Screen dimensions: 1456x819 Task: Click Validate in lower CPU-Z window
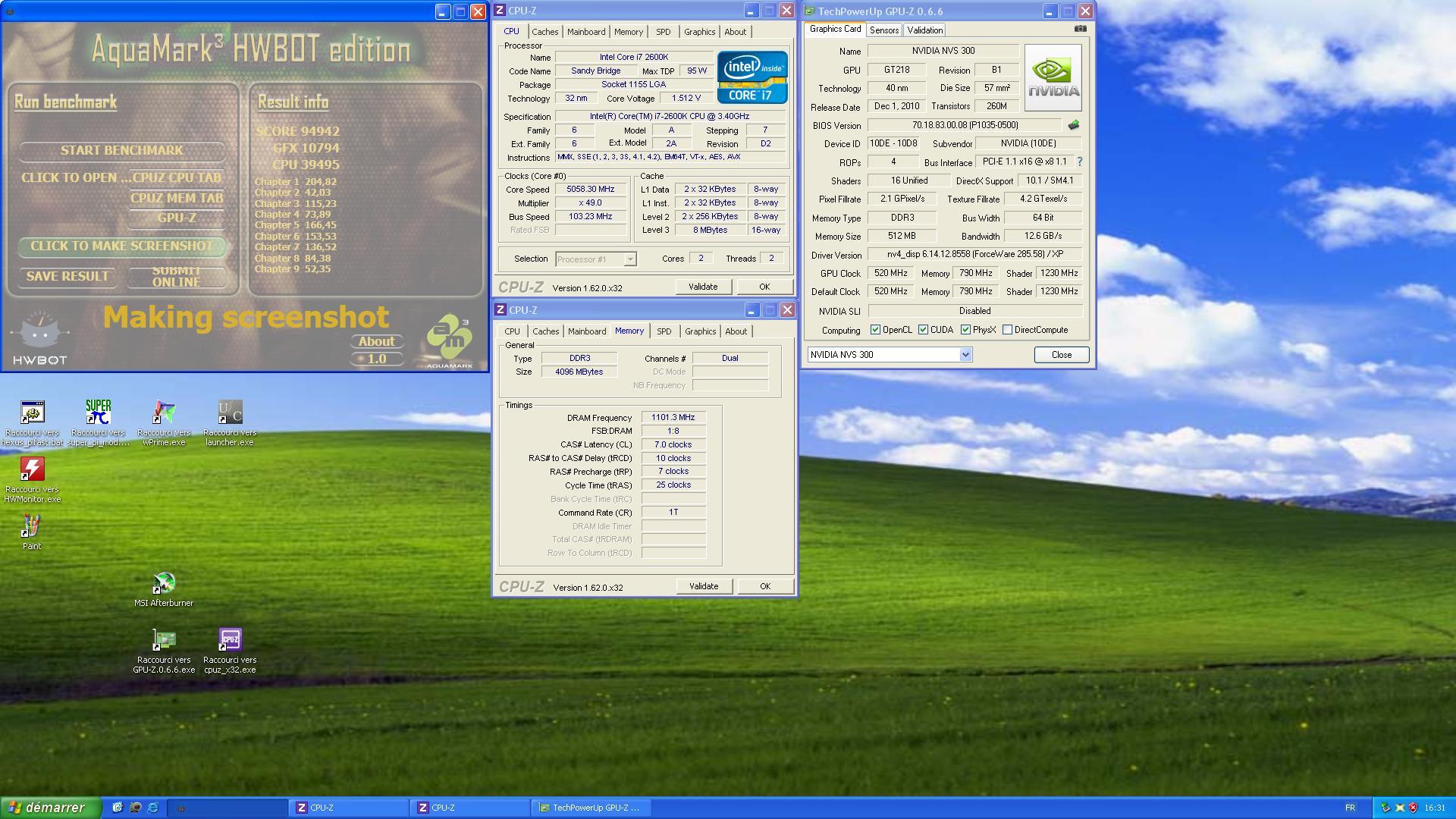704,586
